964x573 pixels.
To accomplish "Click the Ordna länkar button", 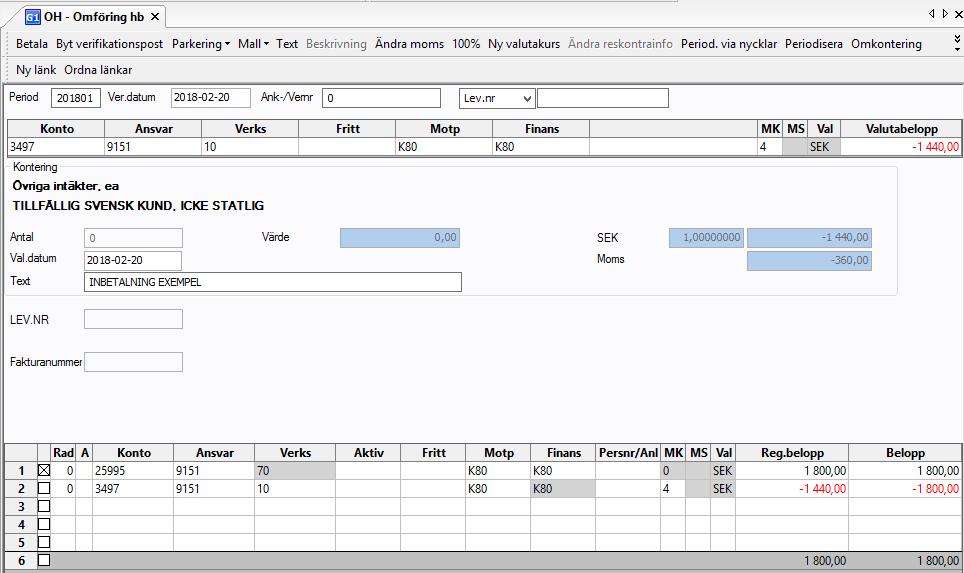I will (98, 69).
